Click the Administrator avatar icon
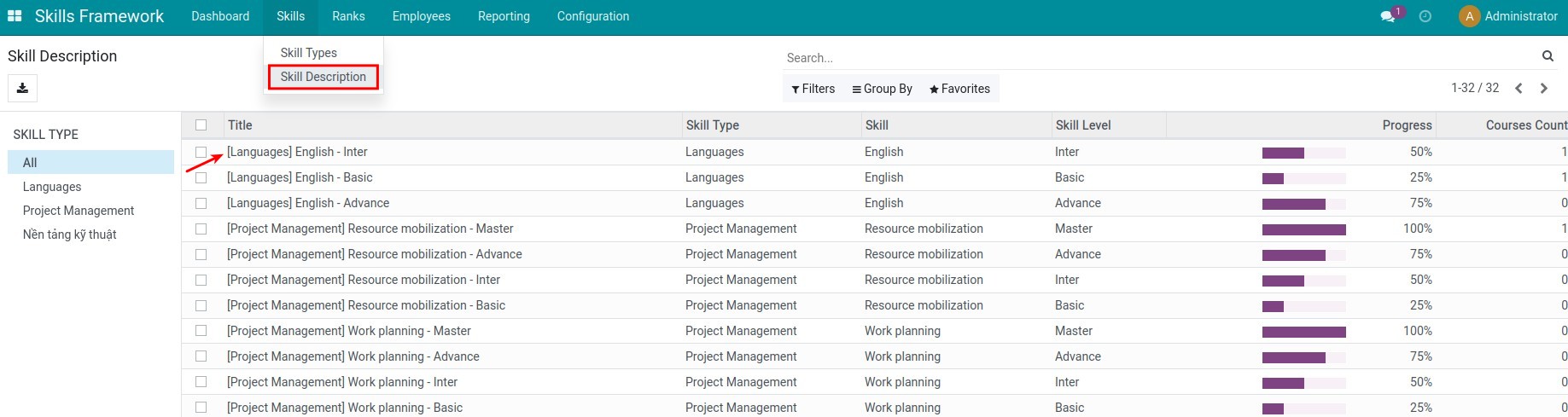The image size is (1568, 417). (1469, 16)
